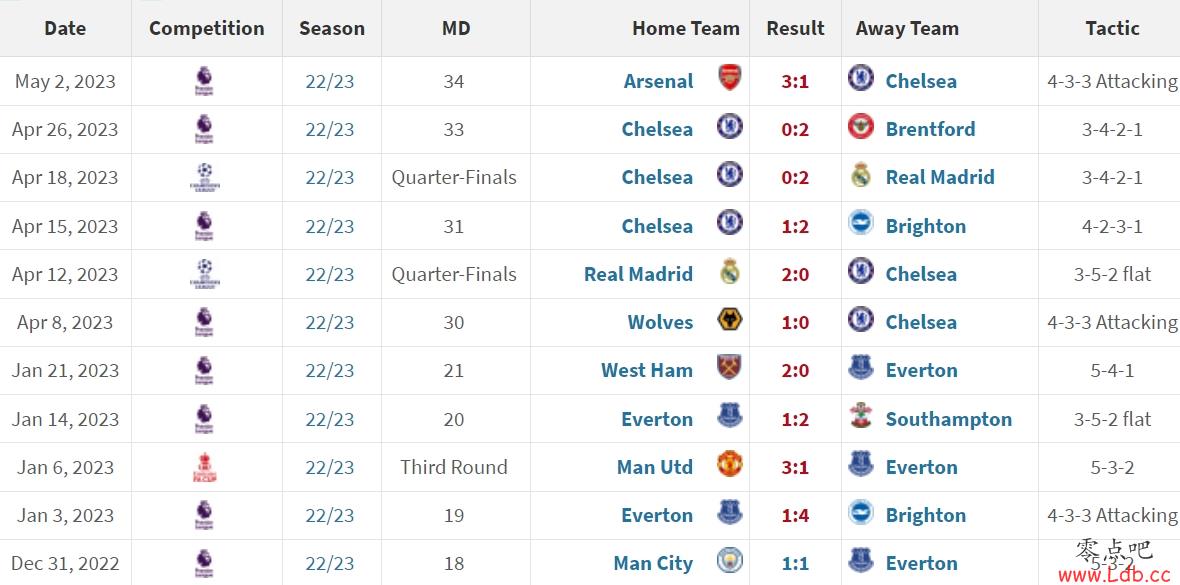This screenshot has height=585, width=1180.
Task: Click the Premier League logo for May 2
Action: click(x=204, y=81)
